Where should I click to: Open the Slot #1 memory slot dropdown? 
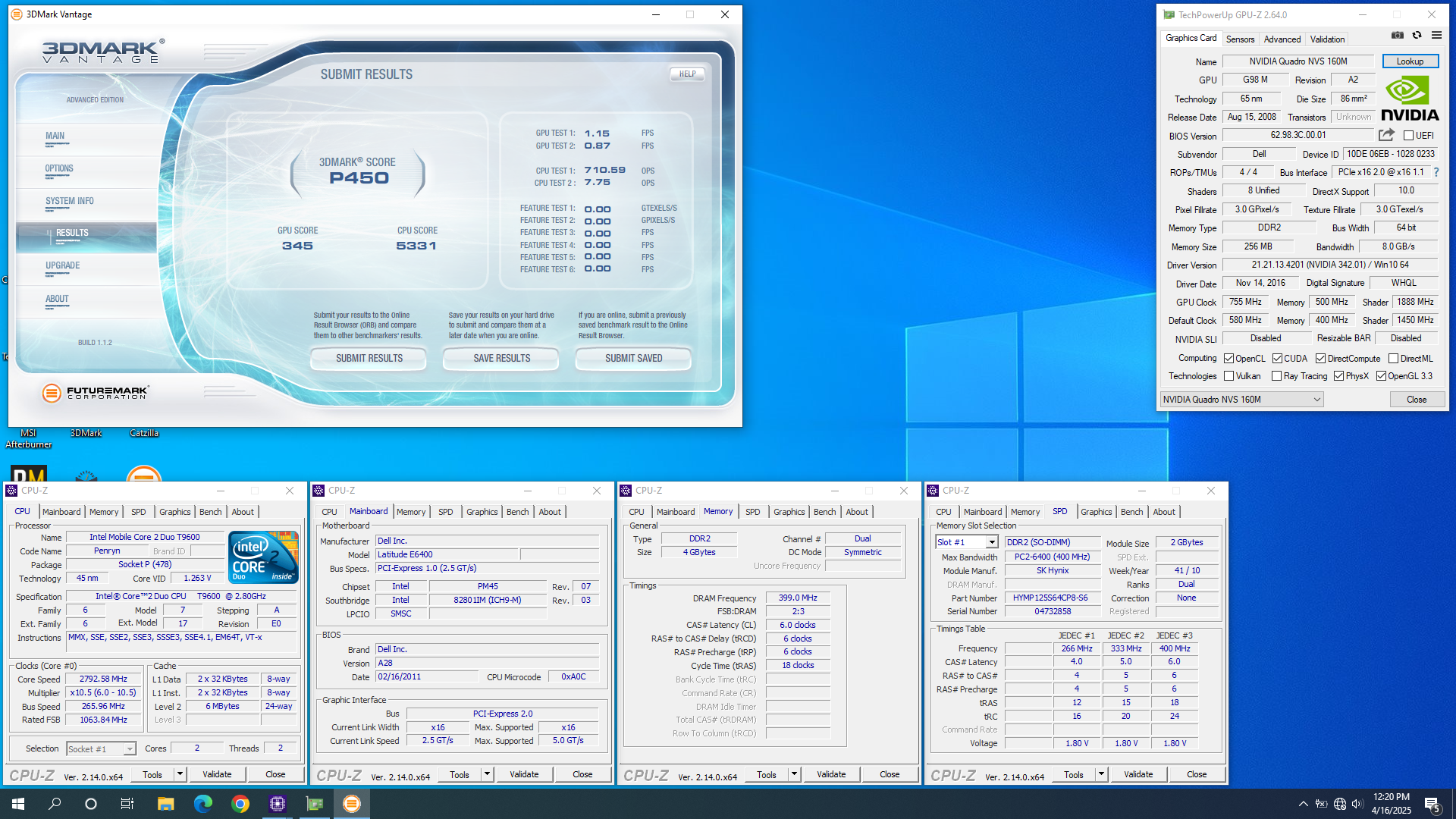coord(966,542)
